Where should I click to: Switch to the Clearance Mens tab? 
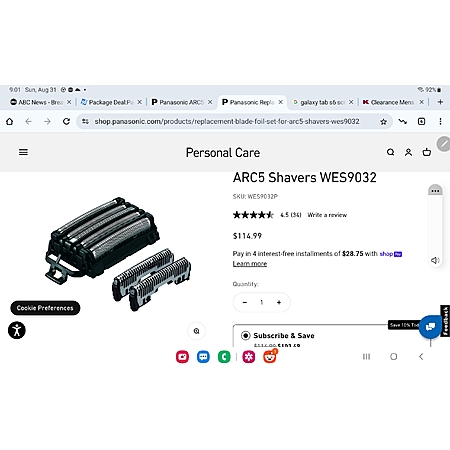click(393, 102)
